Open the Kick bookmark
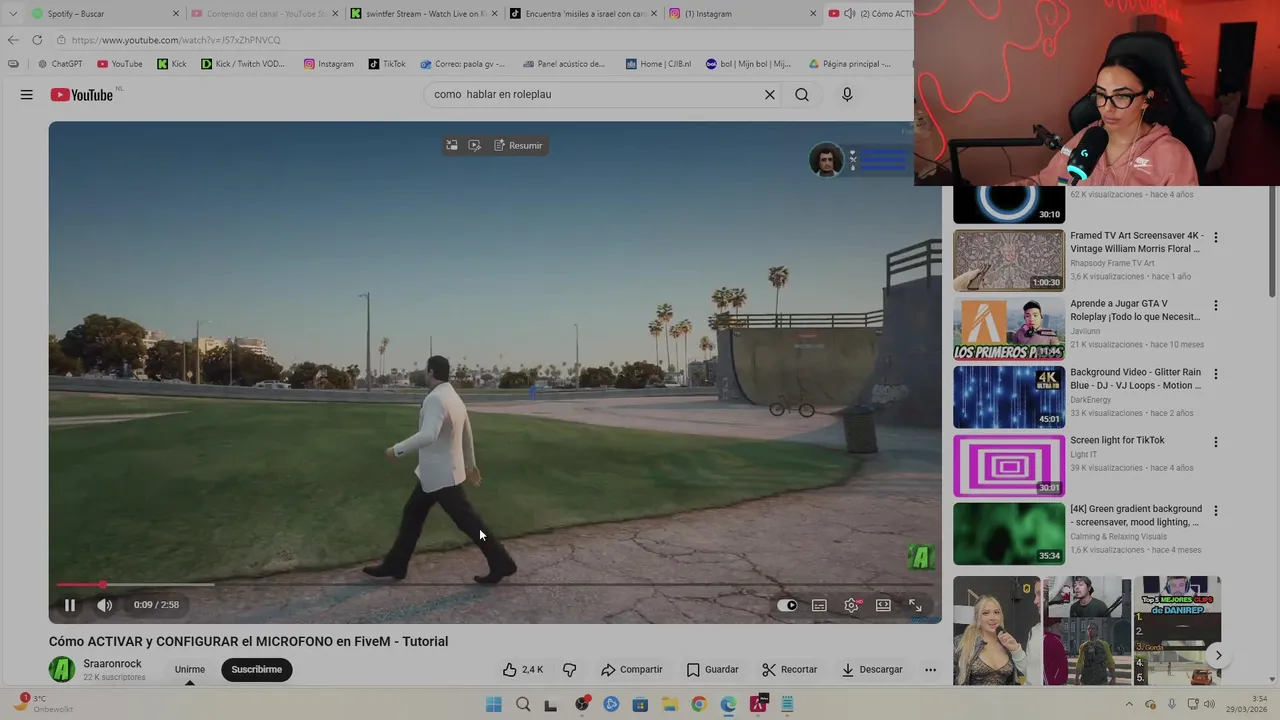This screenshot has width=1280, height=720. 172,64
